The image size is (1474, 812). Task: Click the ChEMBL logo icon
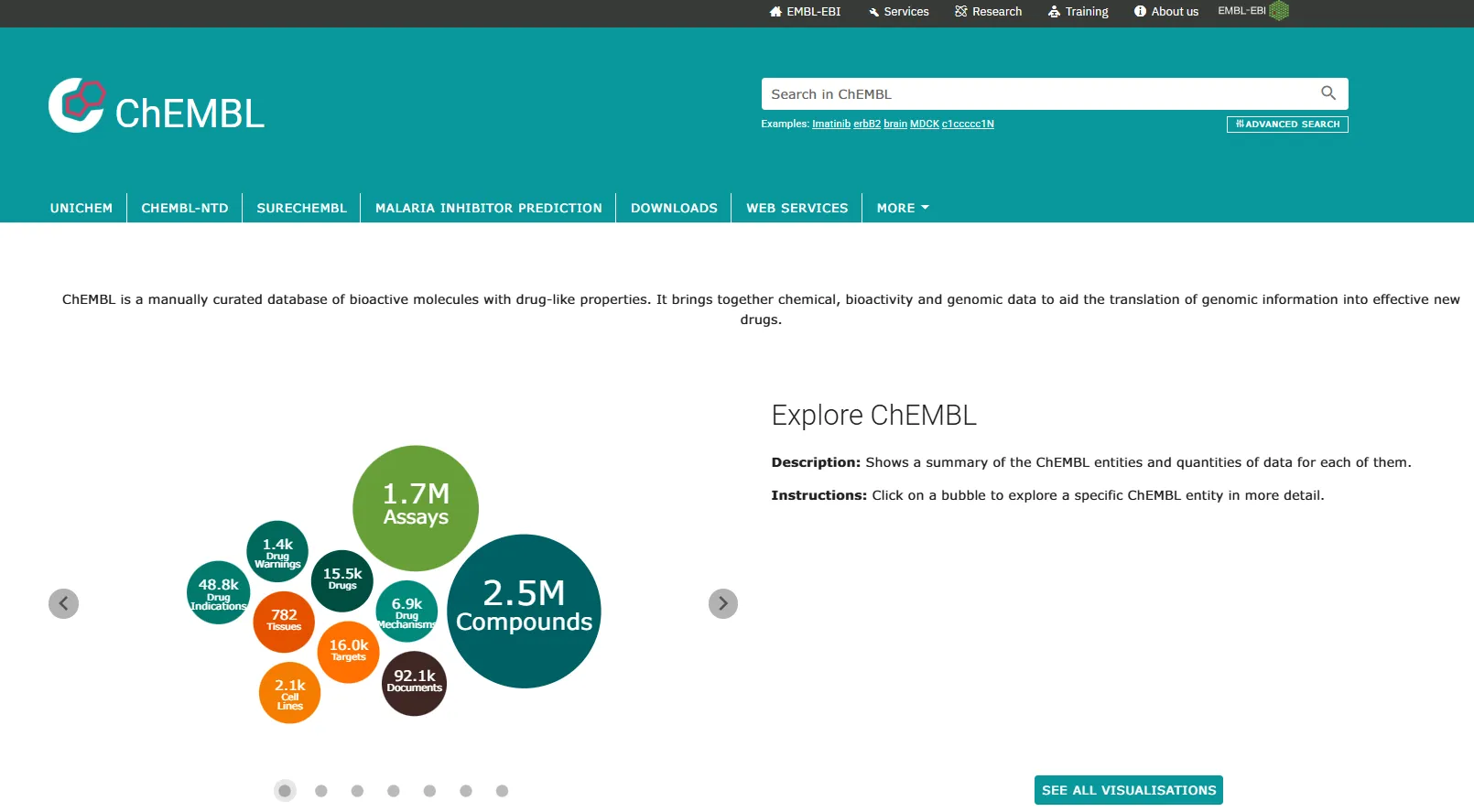pos(77,105)
